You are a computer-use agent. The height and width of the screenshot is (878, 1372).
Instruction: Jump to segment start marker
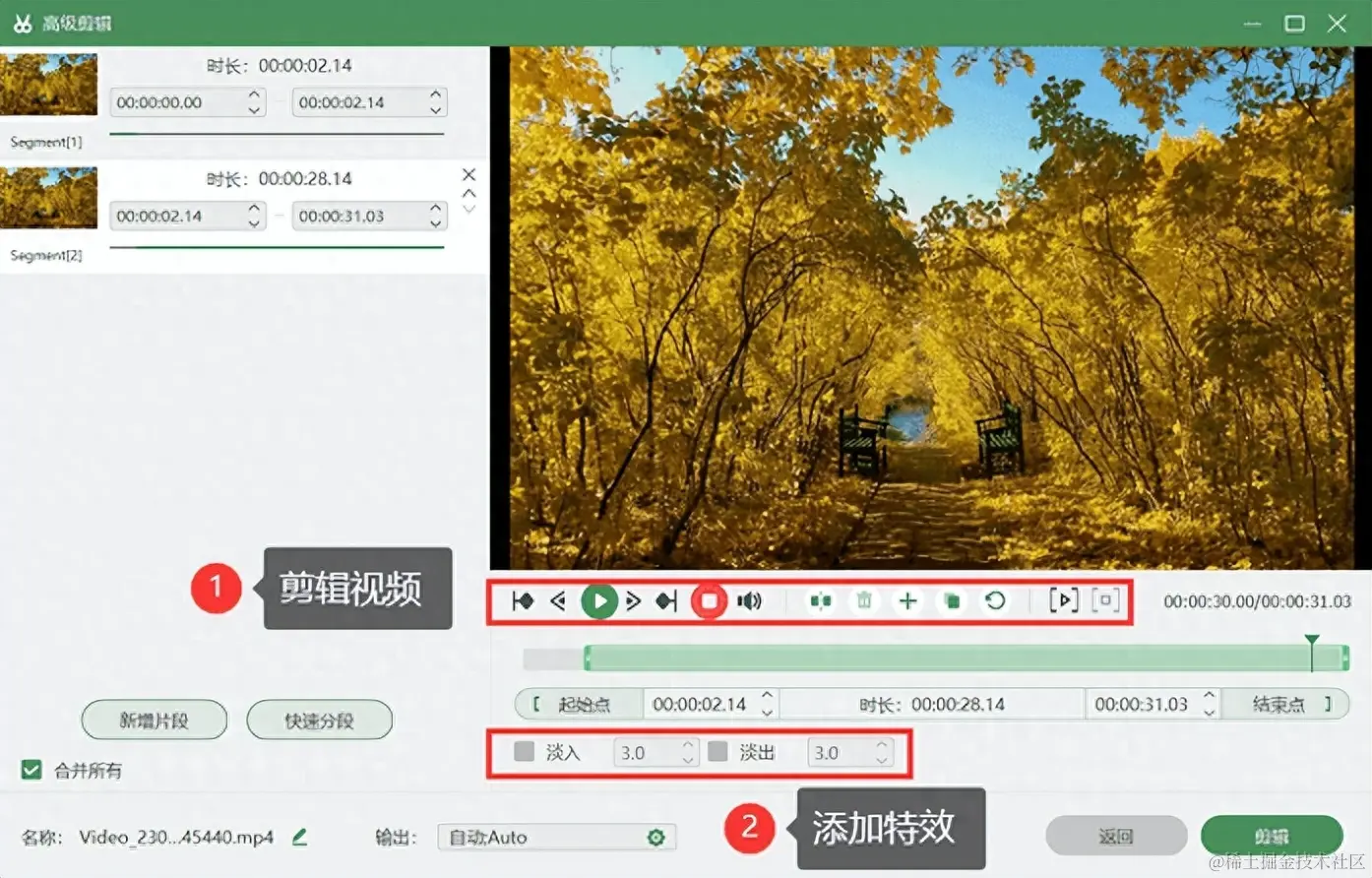523,600
